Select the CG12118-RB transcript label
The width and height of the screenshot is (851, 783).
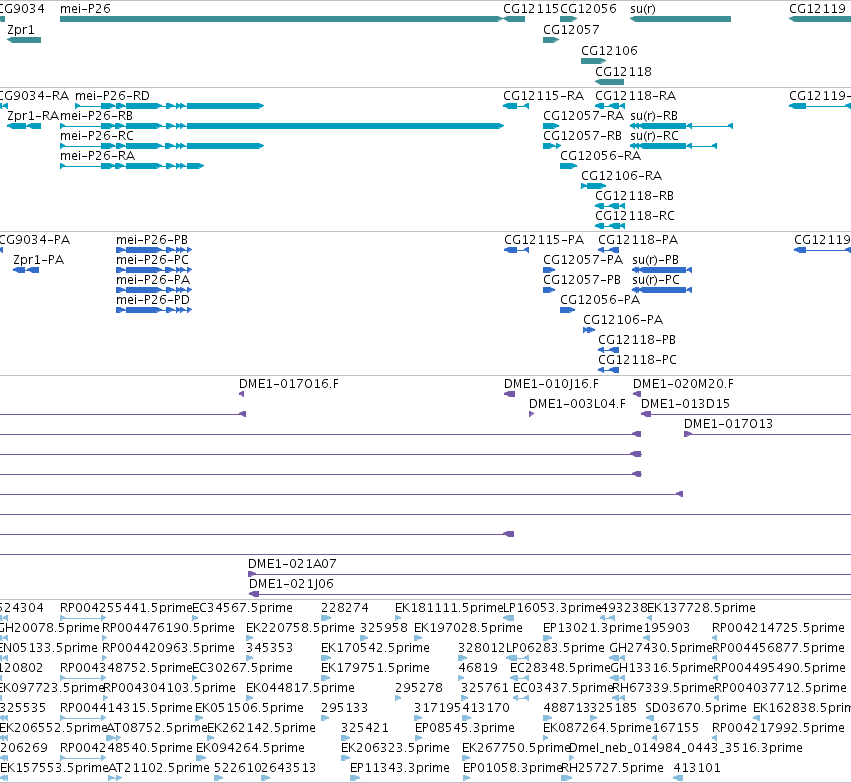pyautogui.click(x=634, y=196)
